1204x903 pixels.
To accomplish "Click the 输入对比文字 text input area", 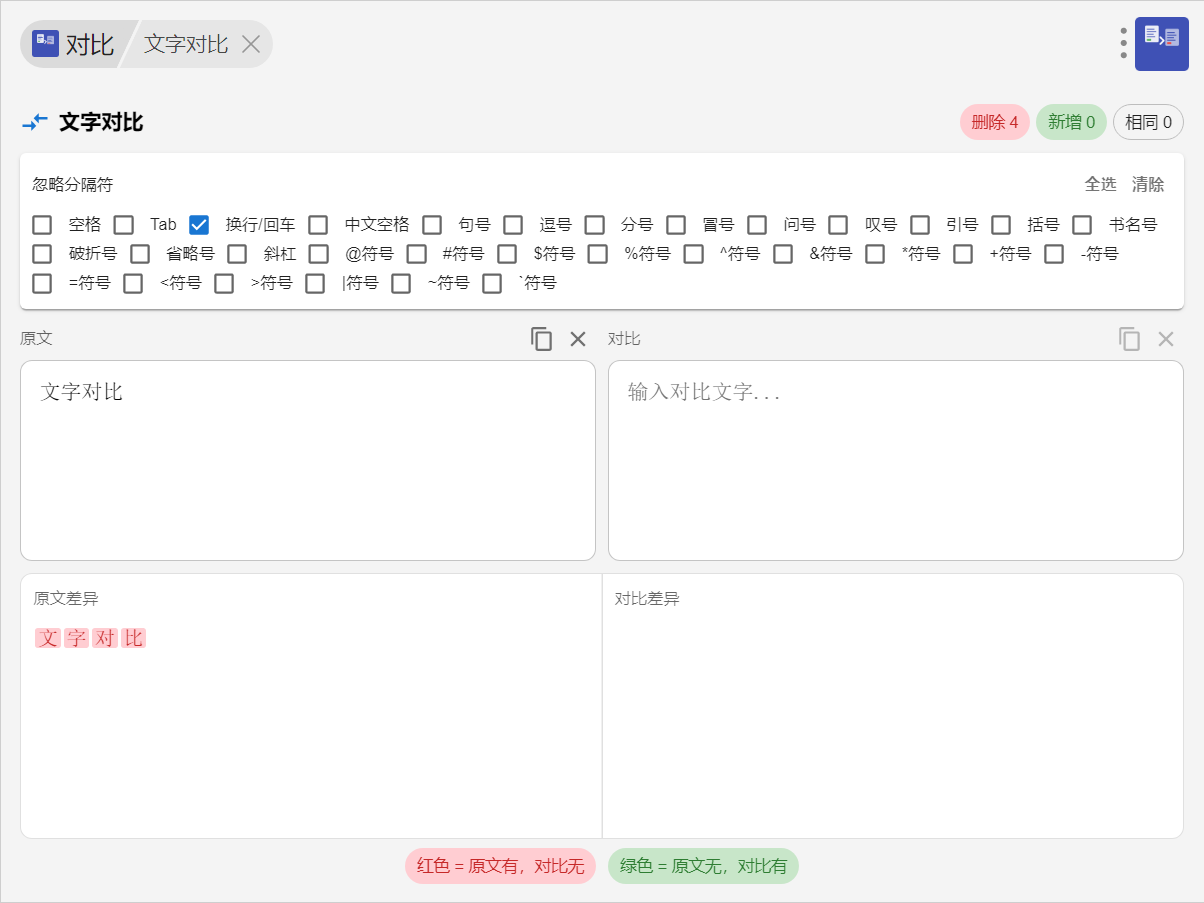I will (x=895, y=460).
